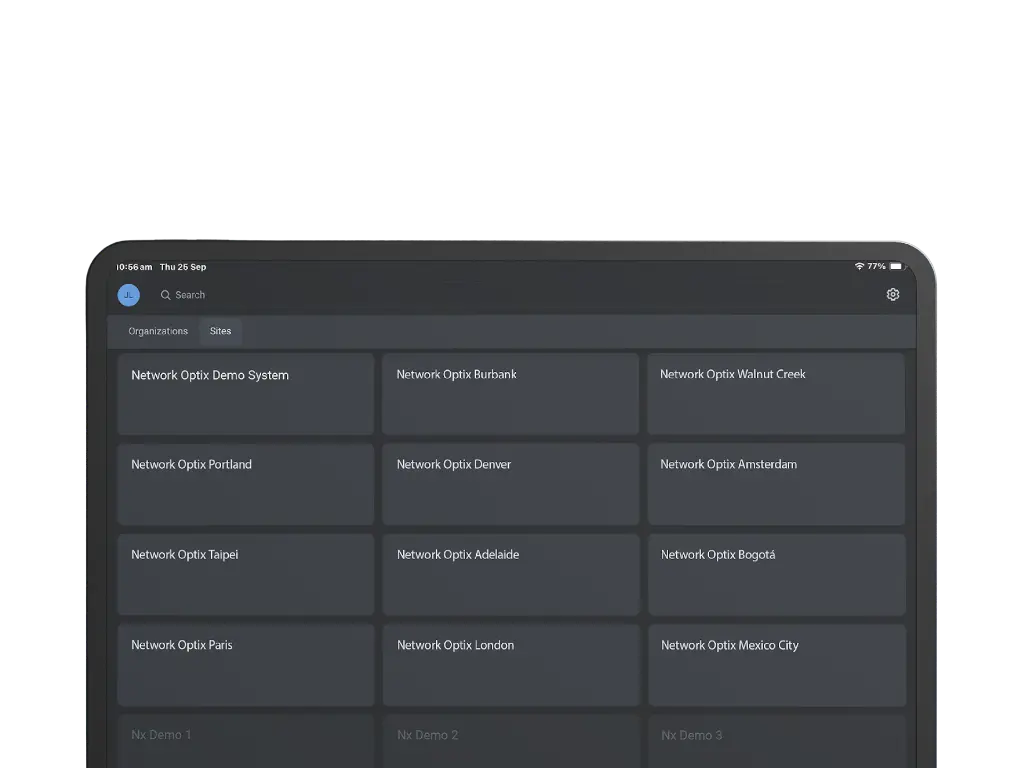Open Network Optix Demo System site

pos(246,394)
